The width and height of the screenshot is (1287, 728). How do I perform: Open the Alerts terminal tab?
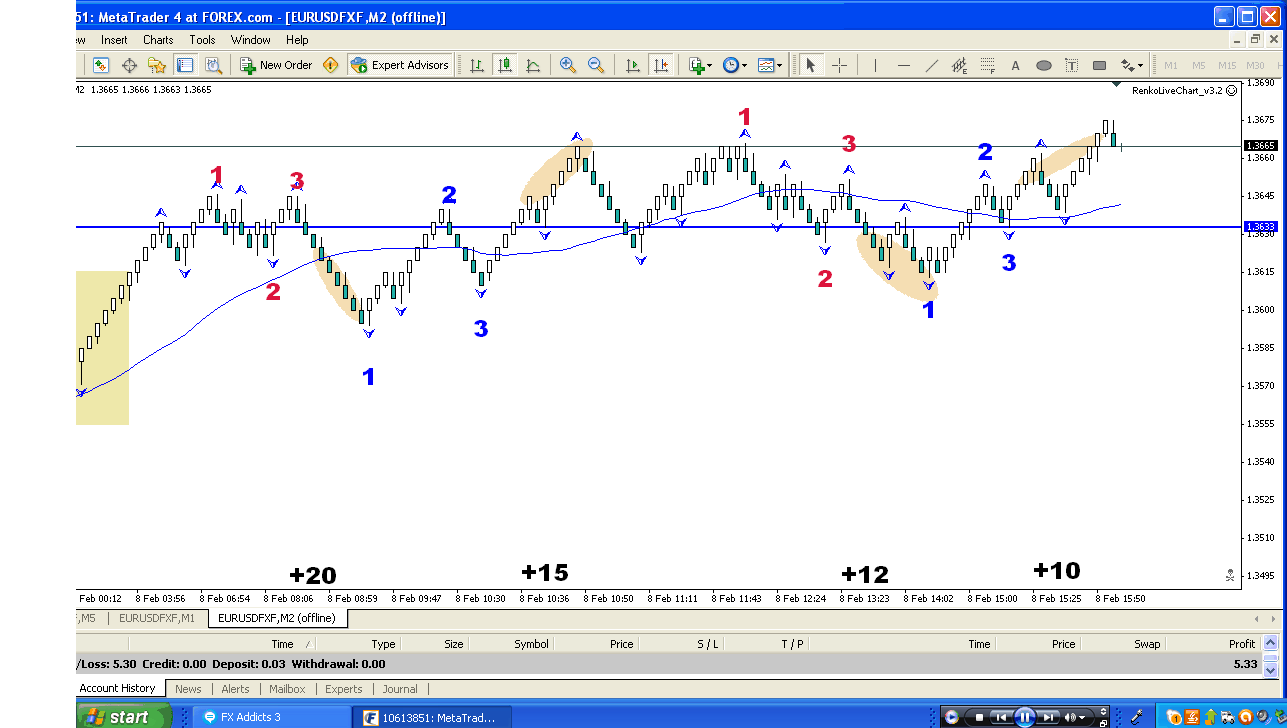click(x=236, y=689)
